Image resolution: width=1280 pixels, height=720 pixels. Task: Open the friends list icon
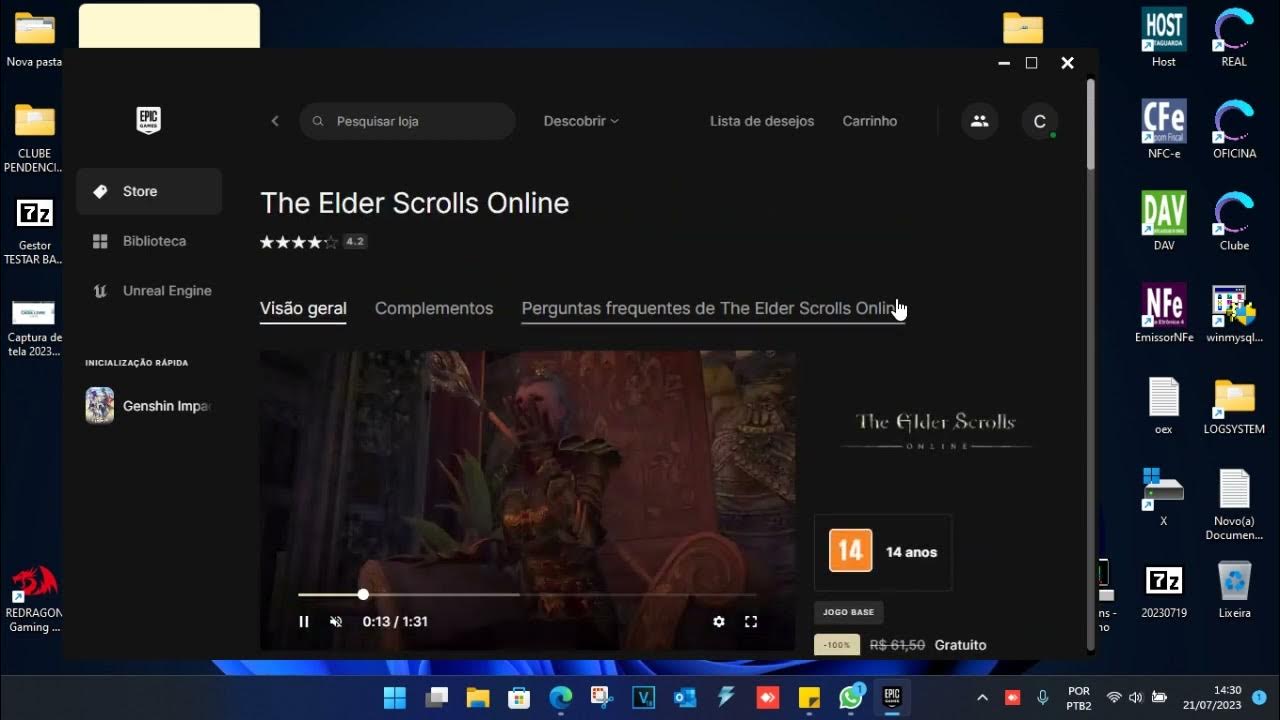coord(979,121)
